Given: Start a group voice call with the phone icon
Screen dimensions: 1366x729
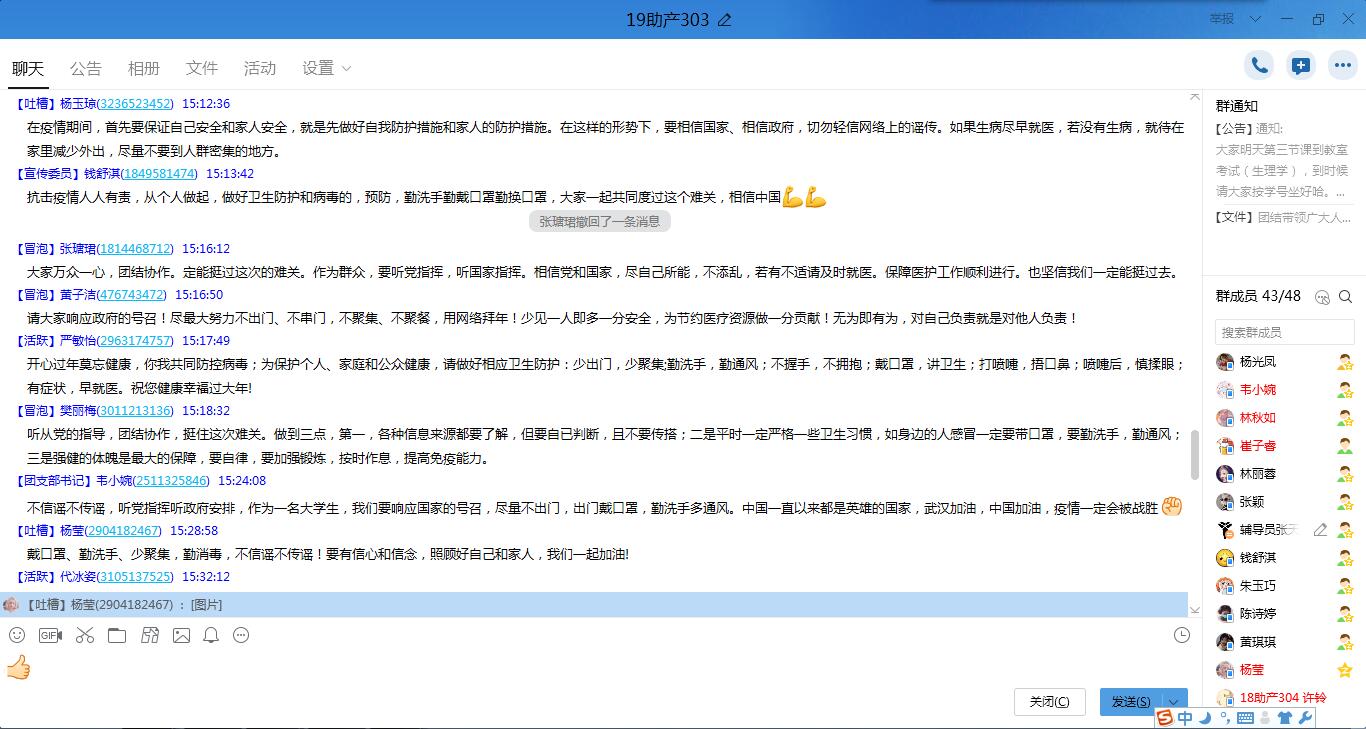Looking at the screenshot, I should (x=1259, y=66).
